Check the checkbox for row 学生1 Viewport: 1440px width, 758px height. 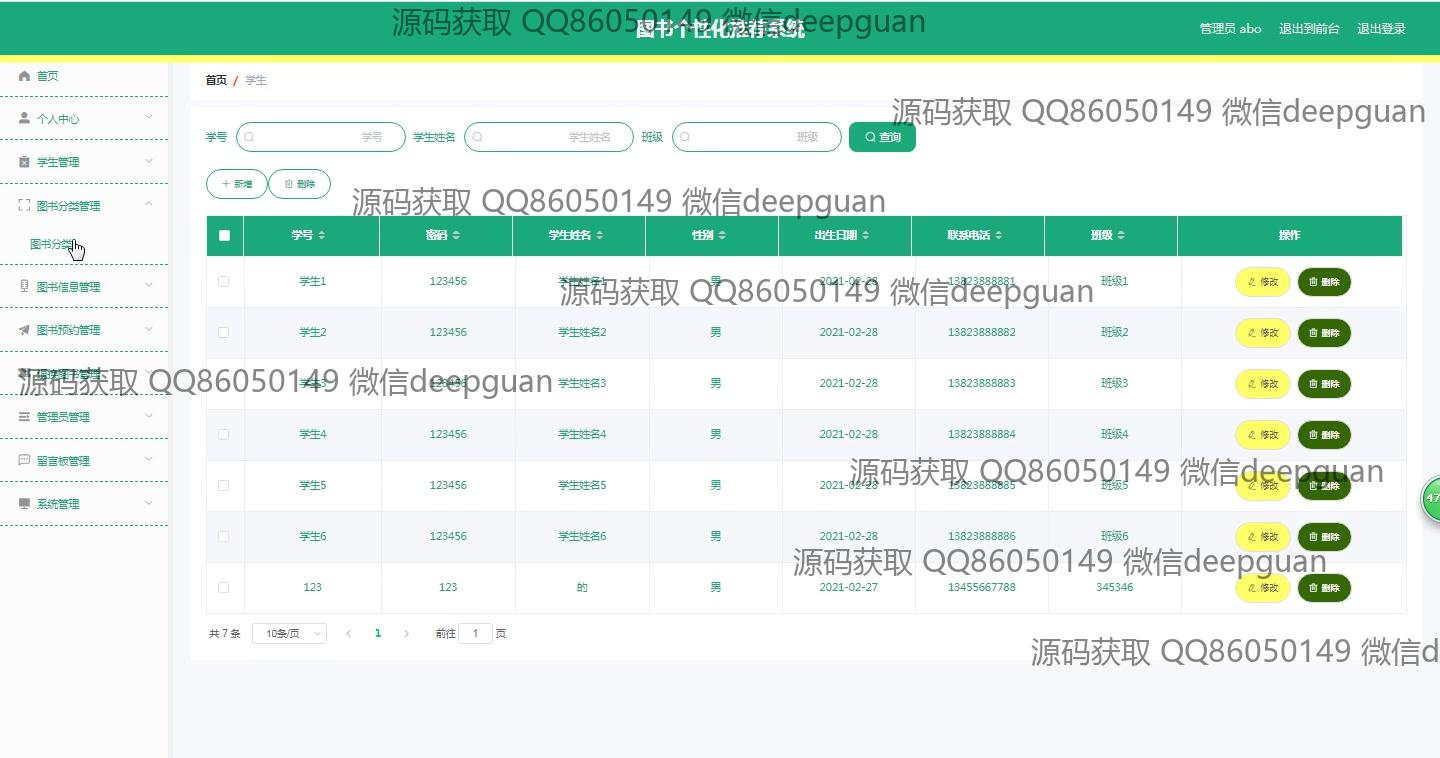(x=223, y=282)
